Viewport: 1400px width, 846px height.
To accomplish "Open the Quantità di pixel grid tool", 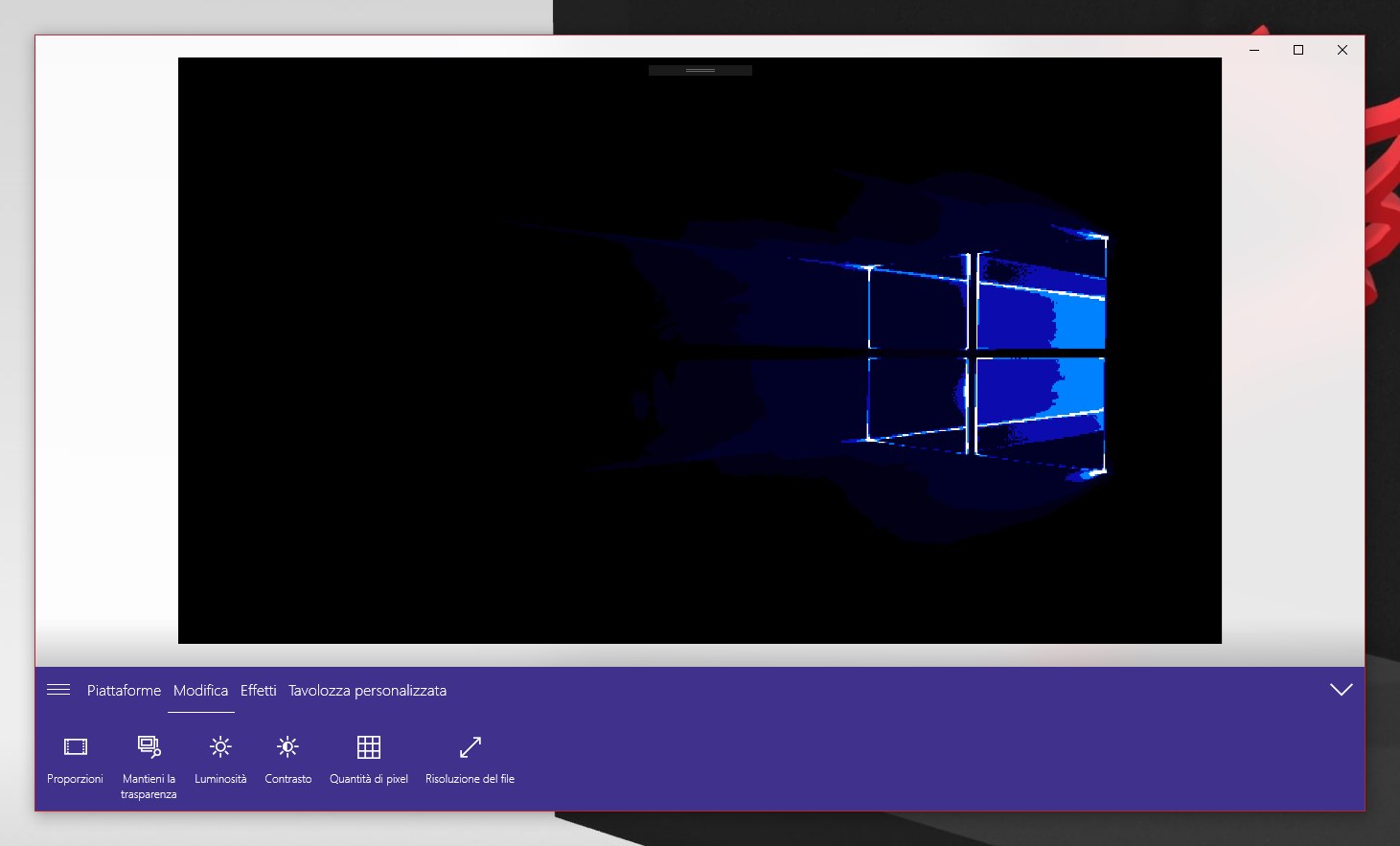I will (x=369, y=761).
